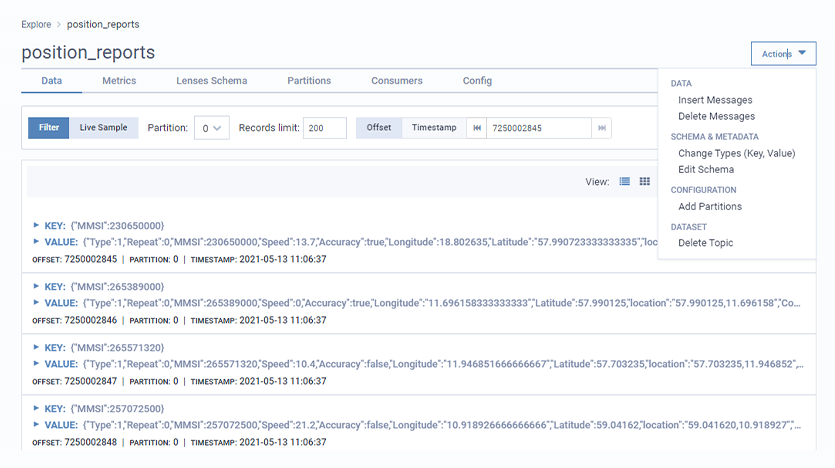This screenshot has width=835, height=468.
Task: Switch to Live Sample mode
Action: [104, 128]
